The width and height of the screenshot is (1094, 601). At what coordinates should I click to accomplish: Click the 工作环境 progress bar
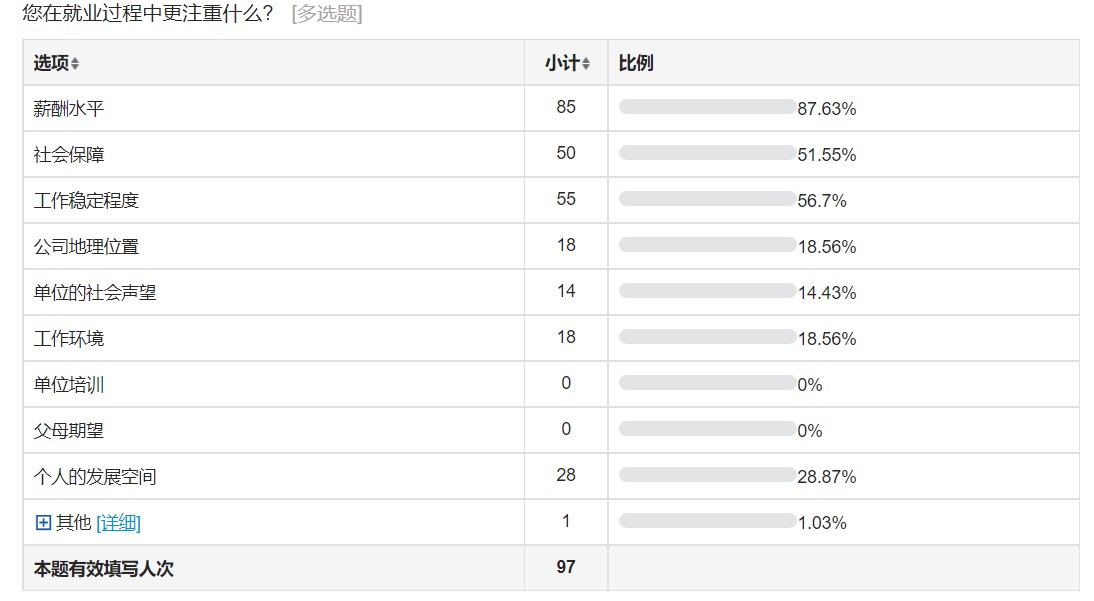pos(706,337)
